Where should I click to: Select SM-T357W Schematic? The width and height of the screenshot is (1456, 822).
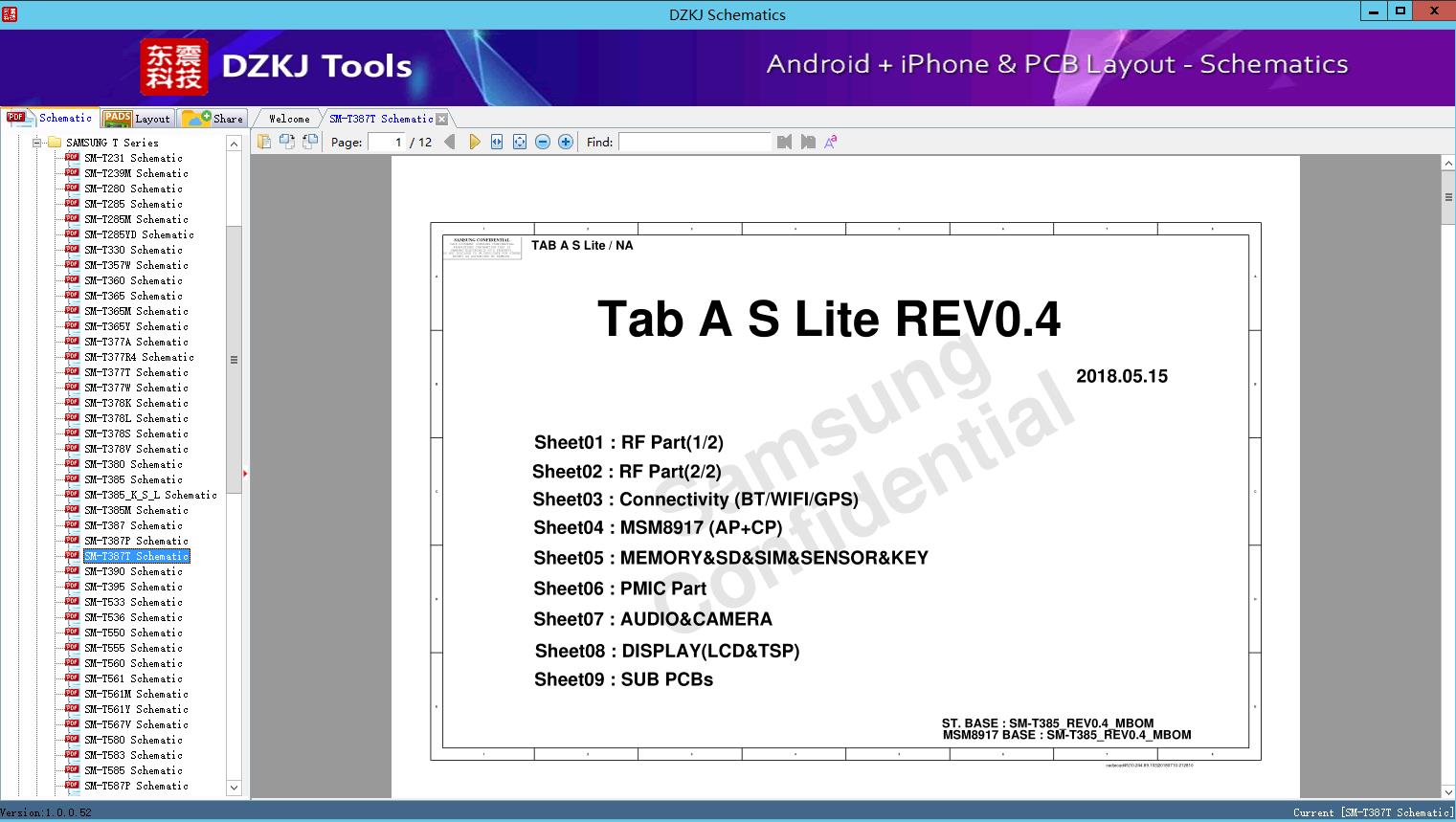136,265
